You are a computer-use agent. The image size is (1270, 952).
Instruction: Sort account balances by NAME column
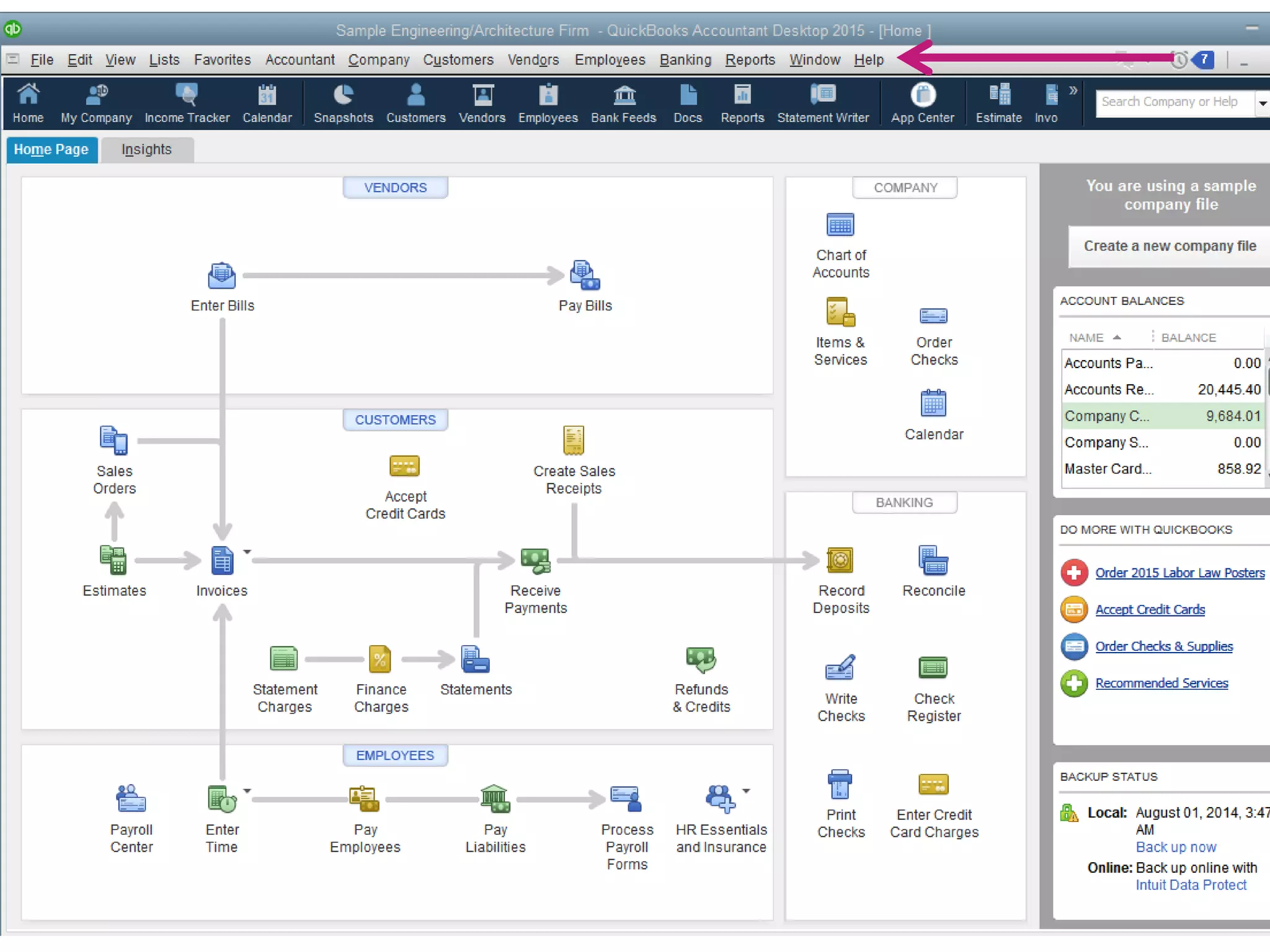(1086, 338)
